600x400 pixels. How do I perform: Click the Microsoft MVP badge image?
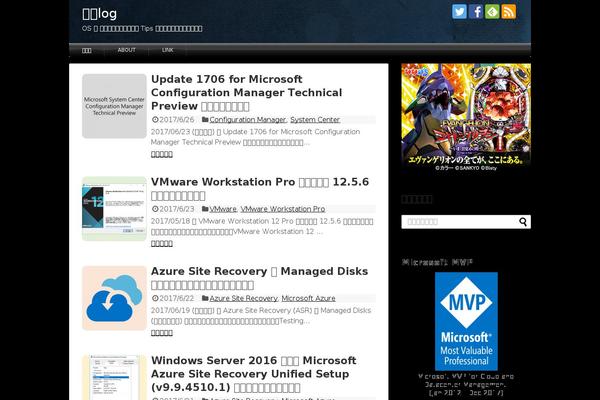coord(466,321)
